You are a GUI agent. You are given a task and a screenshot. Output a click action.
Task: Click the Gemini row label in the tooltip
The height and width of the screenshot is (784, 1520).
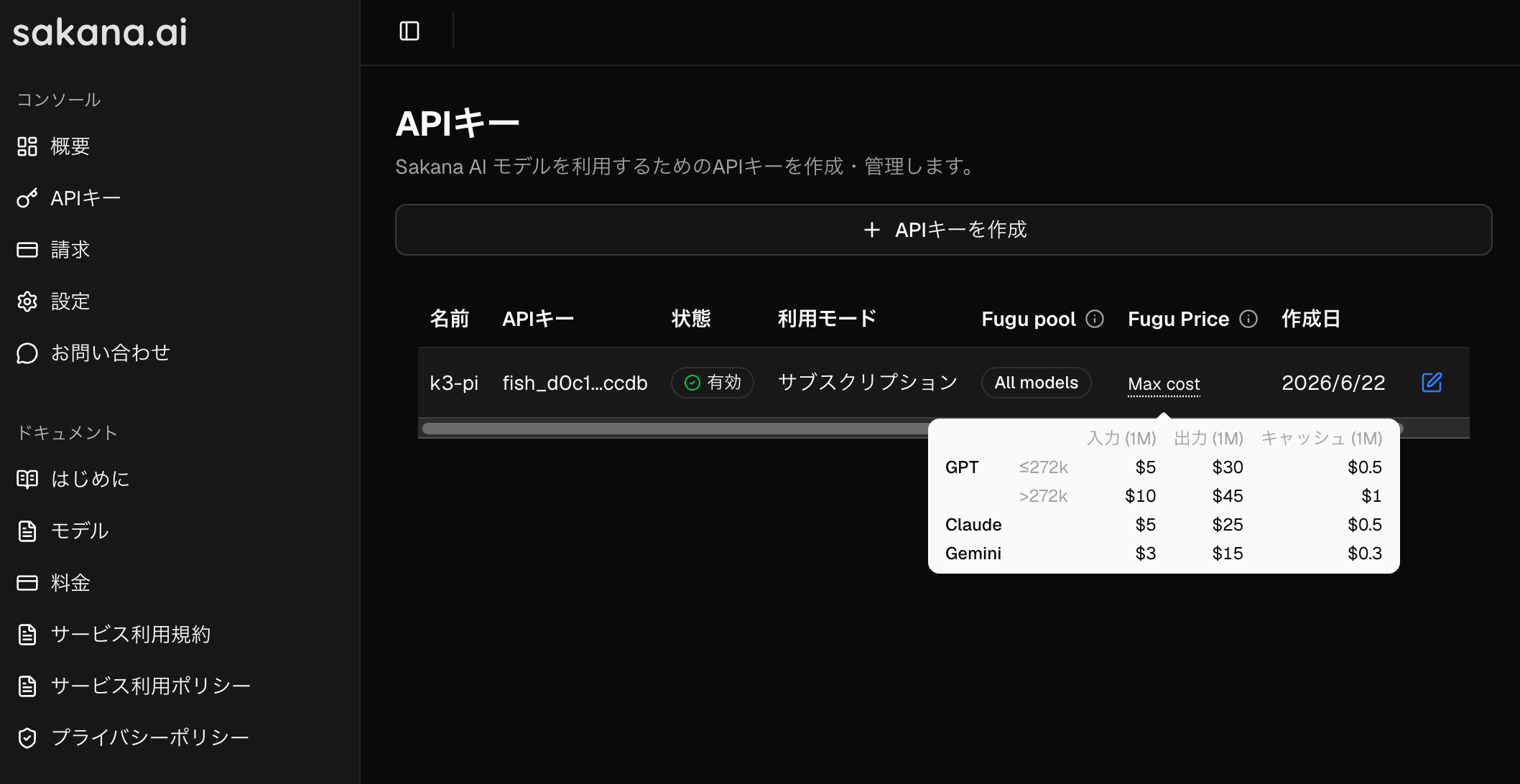[973, 554]
